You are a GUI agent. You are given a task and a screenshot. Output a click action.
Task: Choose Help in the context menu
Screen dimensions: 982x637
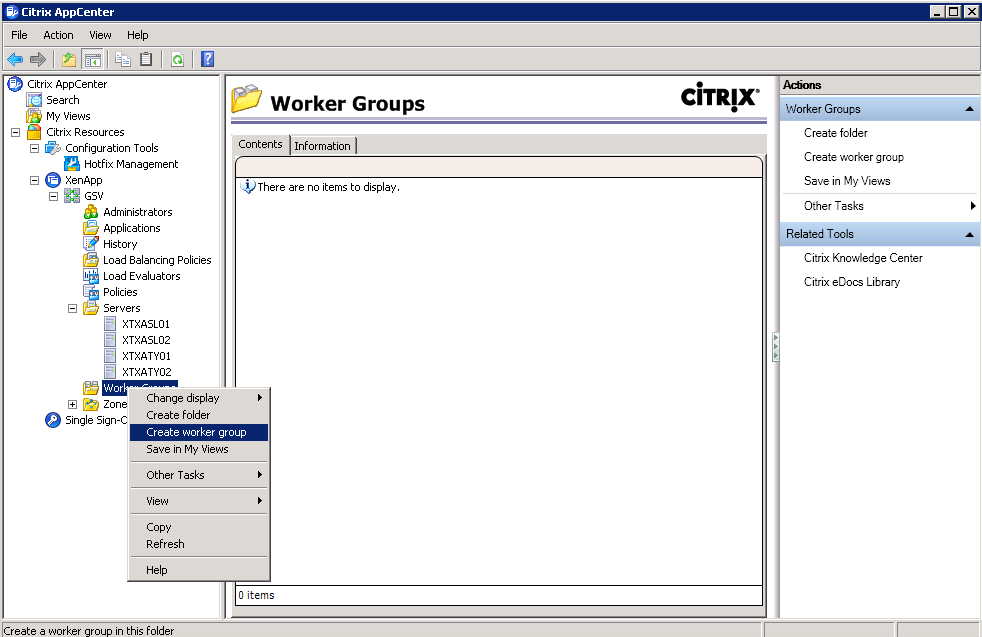[x=199, y=570]
